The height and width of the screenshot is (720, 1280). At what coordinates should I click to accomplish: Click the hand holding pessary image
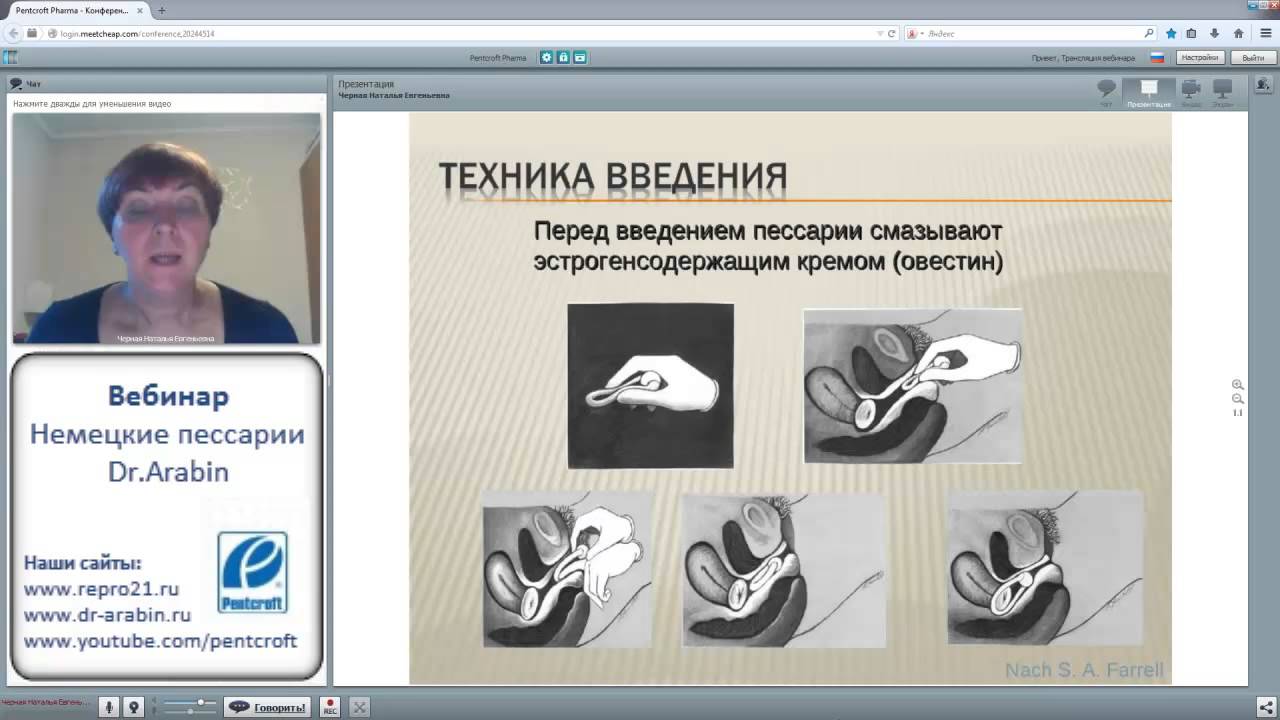(x=651, y=386)
